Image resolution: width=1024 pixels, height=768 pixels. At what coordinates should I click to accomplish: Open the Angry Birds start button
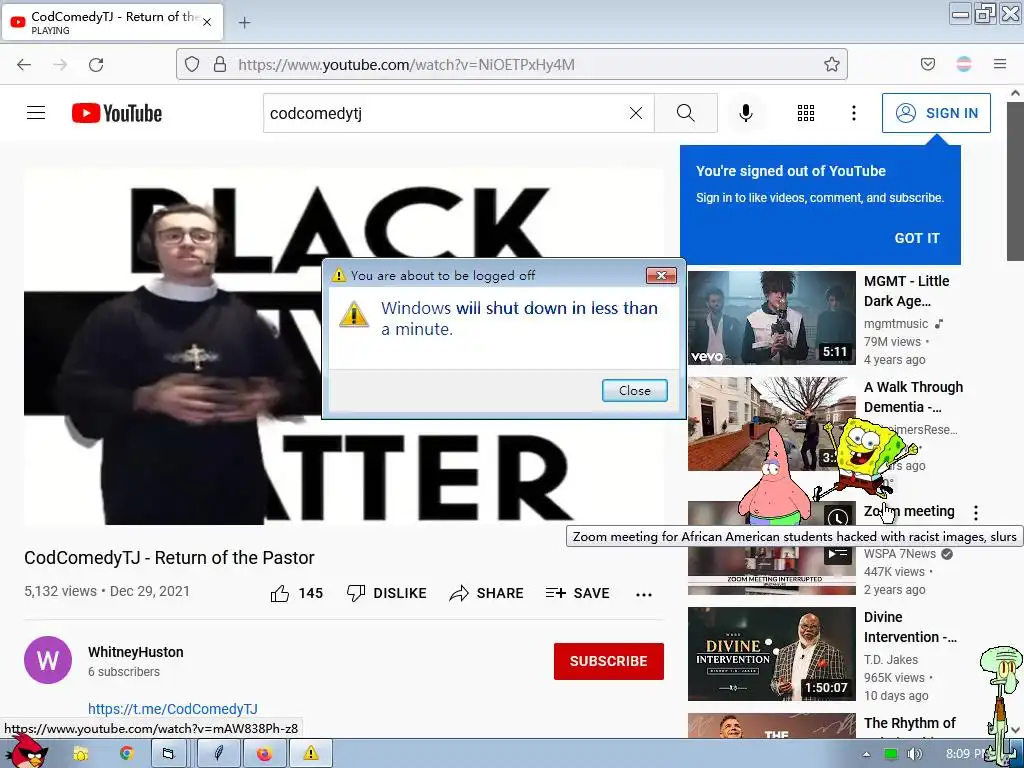pyautogui.click(x=25, y=752)
